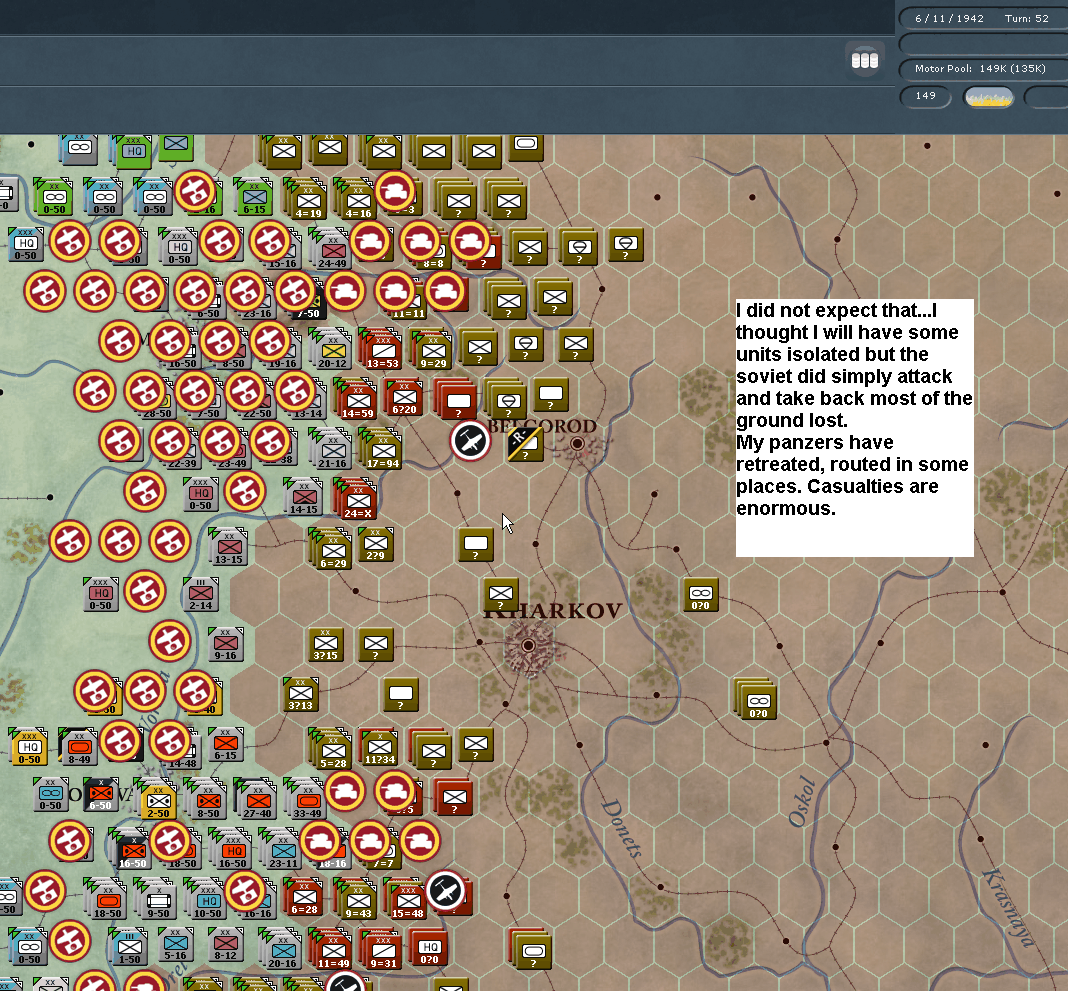This screenshot has height=991, width=1068.
Task: Select the red 24=X infantry stack
Action: (357, 499)
